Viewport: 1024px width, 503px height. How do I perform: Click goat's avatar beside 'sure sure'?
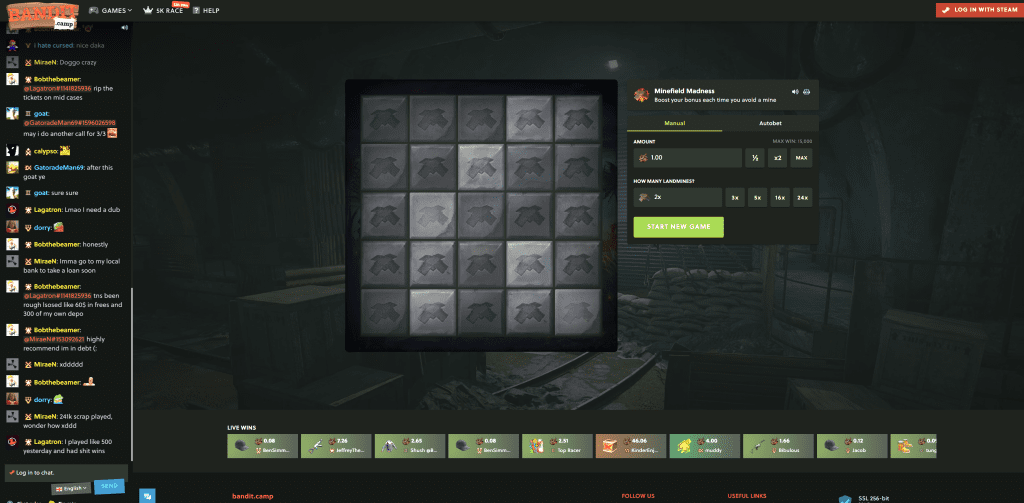(12, 193)
